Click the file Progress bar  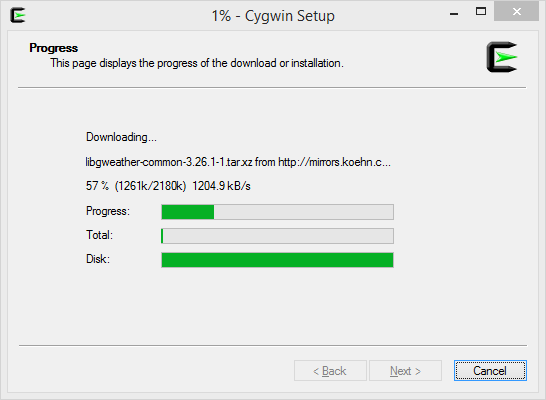(x=278, y=212)
